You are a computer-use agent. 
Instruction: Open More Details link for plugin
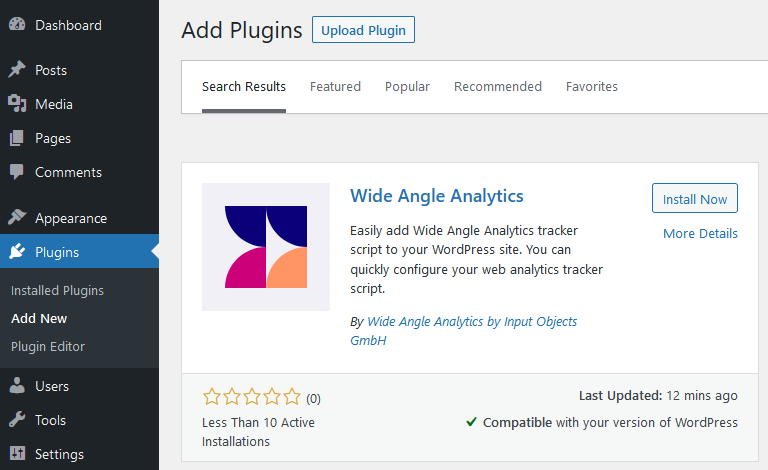tap(700, 234)
